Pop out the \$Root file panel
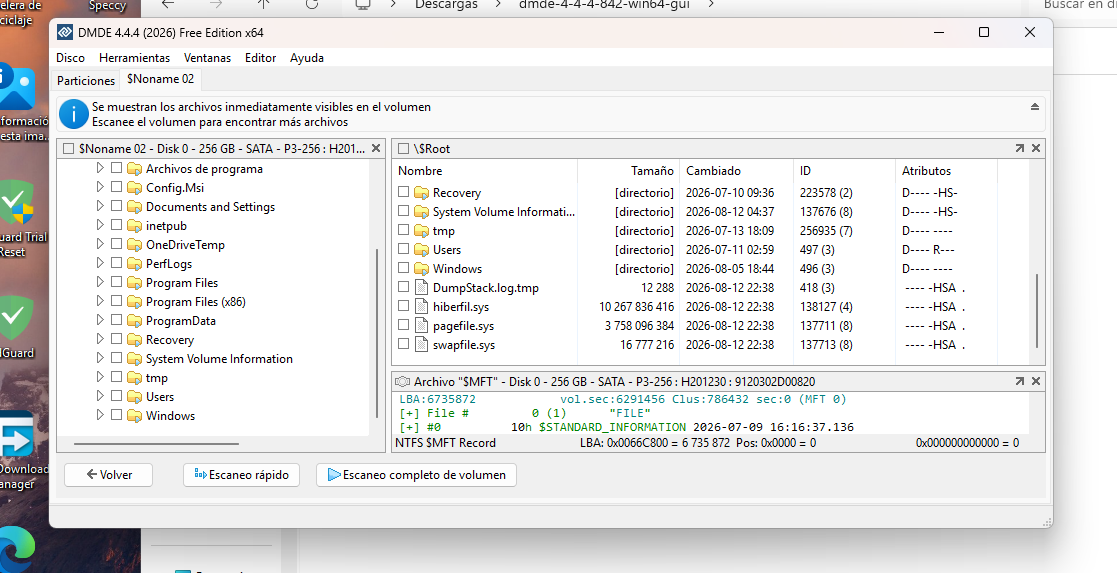This screenshot has height=573, width=1117. click(x=1019, y=148)
